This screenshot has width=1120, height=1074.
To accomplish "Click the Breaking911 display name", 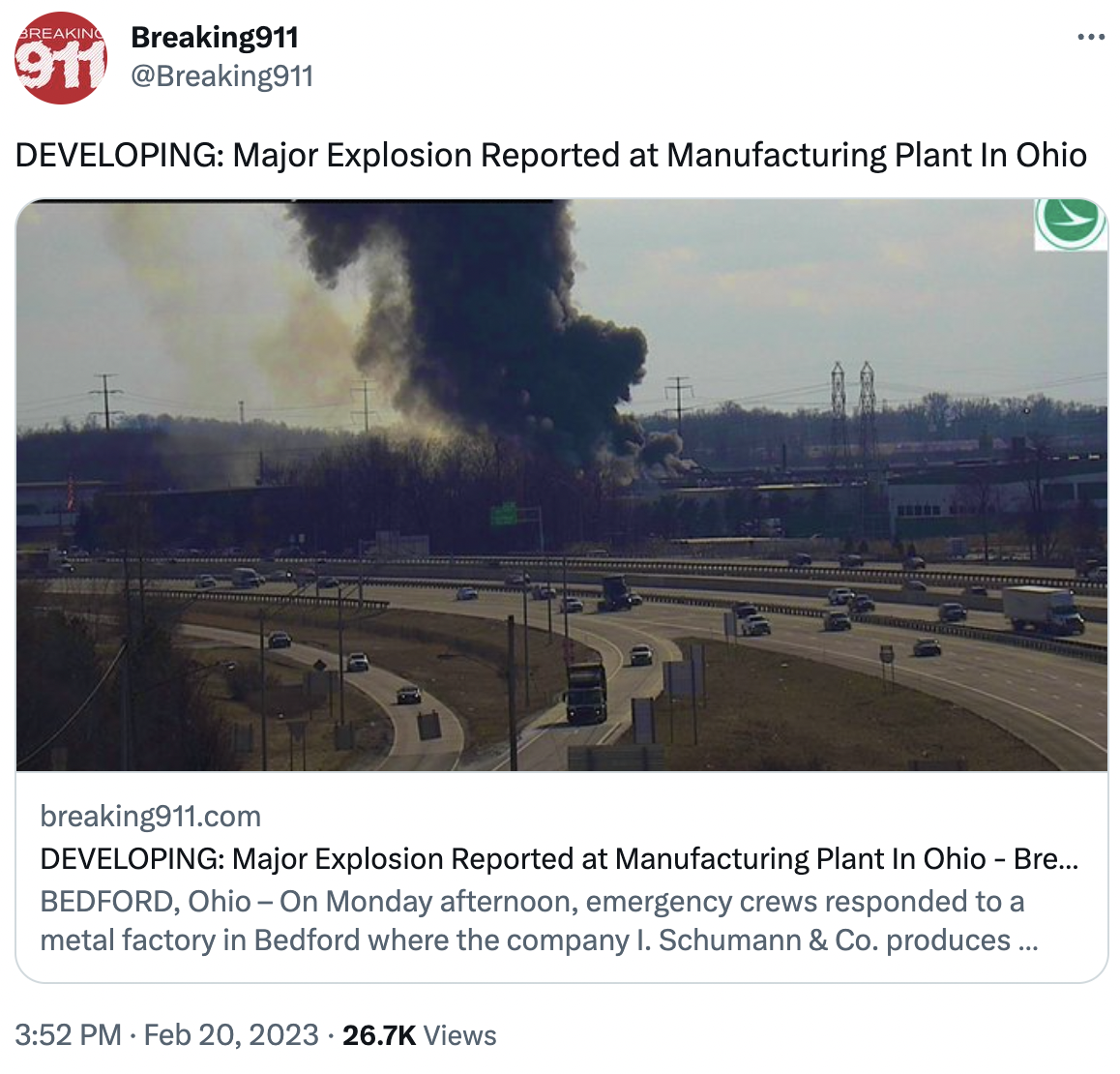I will (215, 37).
